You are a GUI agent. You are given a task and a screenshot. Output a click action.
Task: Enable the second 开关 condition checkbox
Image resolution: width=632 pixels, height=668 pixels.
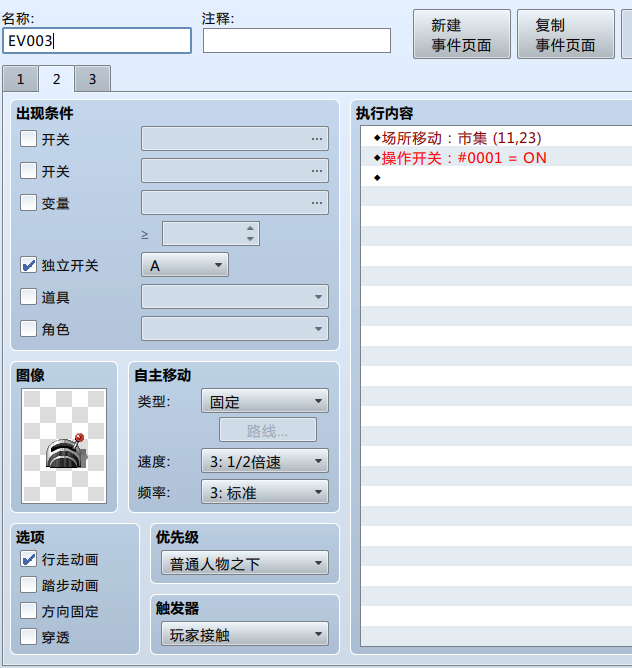(x=29, y=171)
